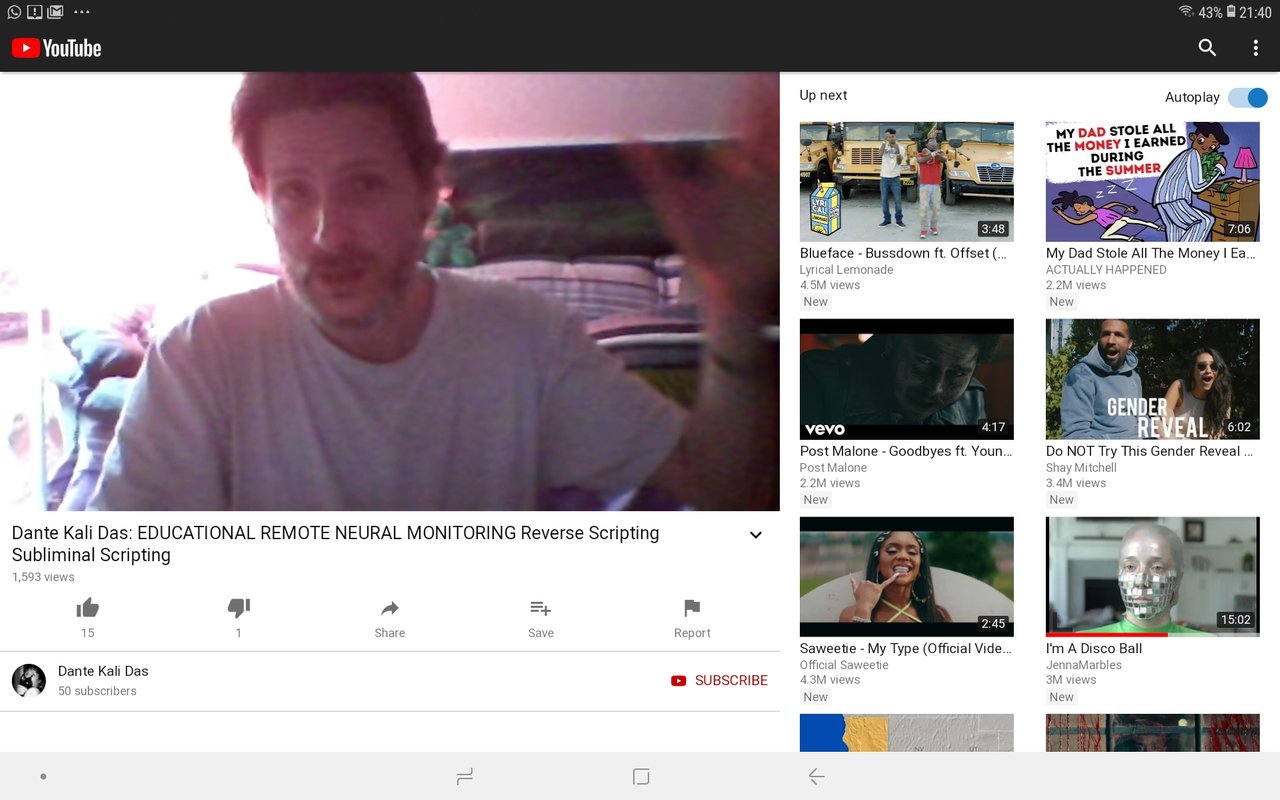Click the Up next heading
The width and height of the screenshot is (1280, 800).
click(823, 95)
